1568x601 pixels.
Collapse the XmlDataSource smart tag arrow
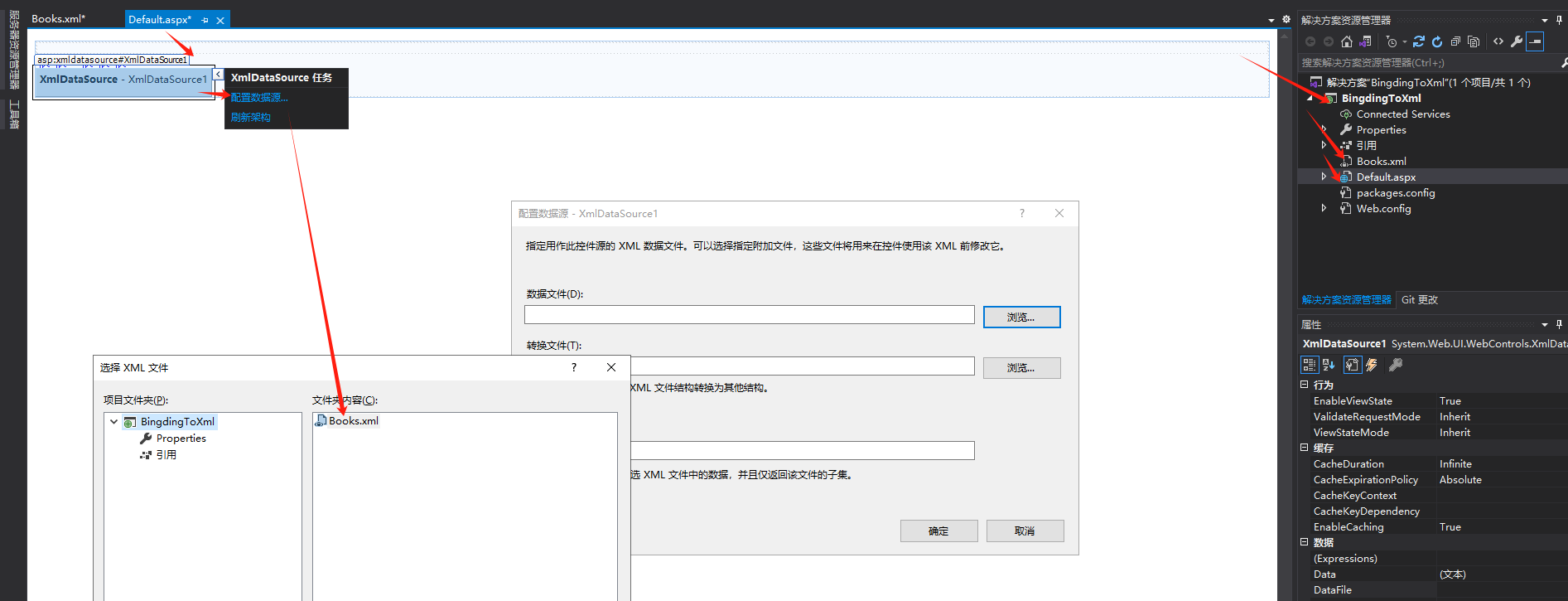pos(218,75)
